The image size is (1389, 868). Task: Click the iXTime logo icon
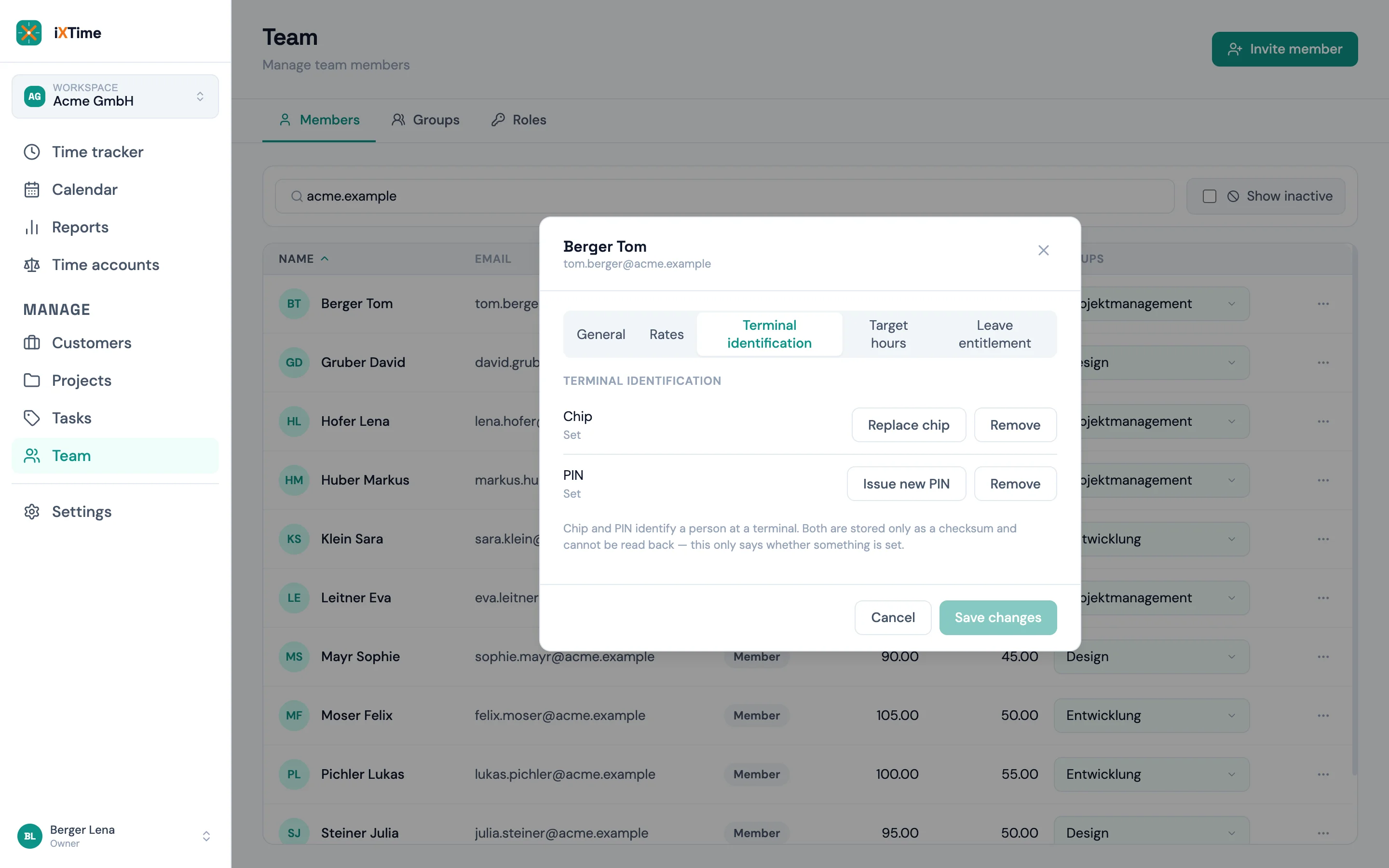coord(29,33)
